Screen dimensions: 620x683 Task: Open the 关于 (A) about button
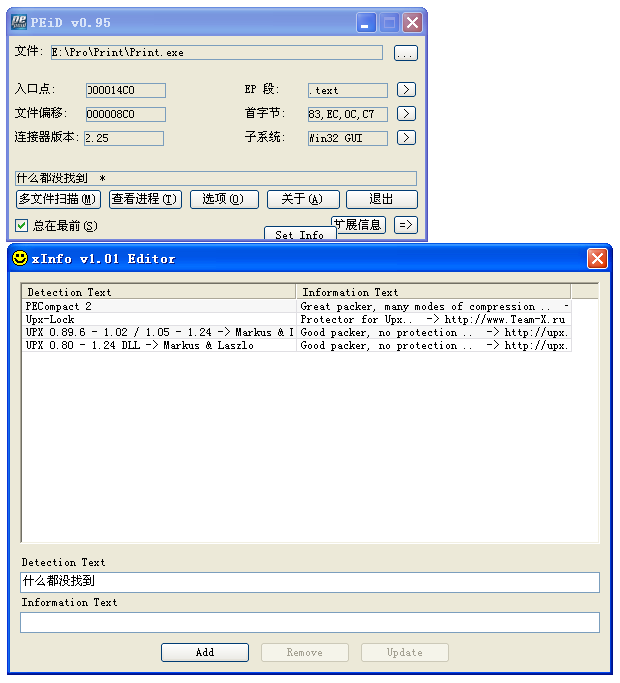click(303, 199)
